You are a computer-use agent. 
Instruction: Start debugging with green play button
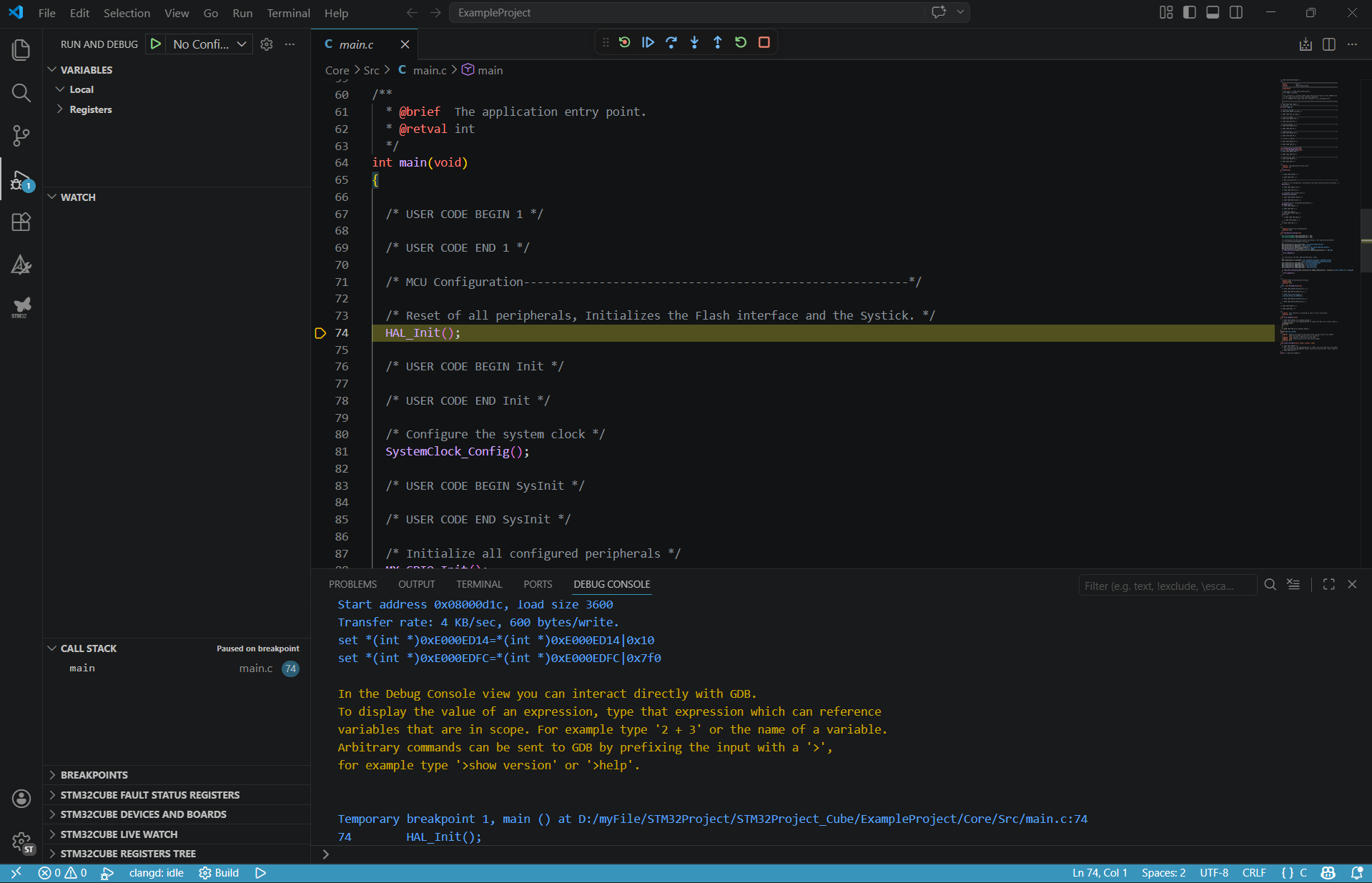click(x=155, y=44)
